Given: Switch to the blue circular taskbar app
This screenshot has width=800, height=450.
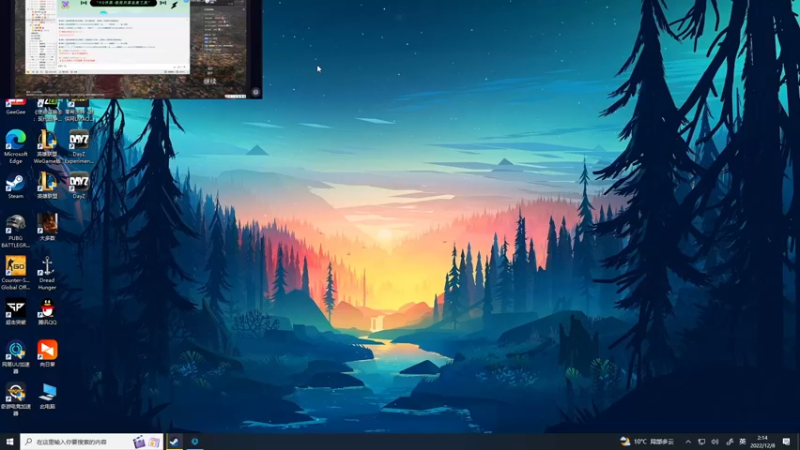Looking at the screenshot, I should tap(194, 442).
